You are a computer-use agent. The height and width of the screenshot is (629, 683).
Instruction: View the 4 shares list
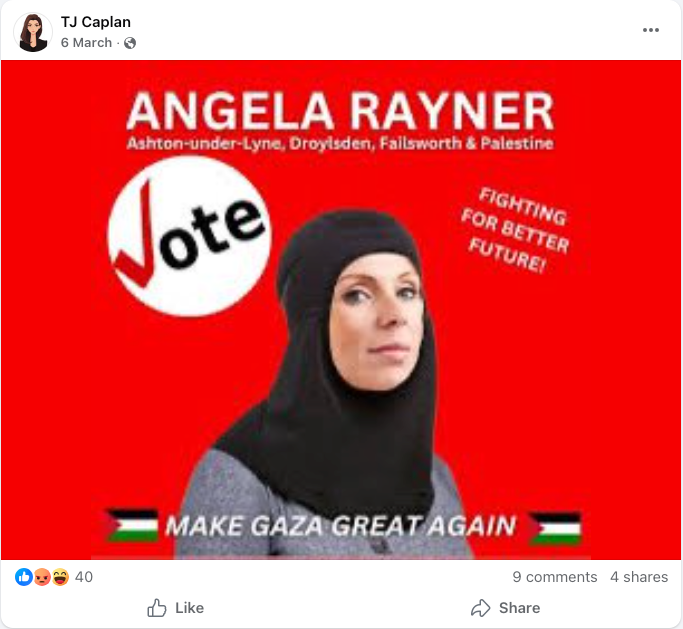pos(639,577)
